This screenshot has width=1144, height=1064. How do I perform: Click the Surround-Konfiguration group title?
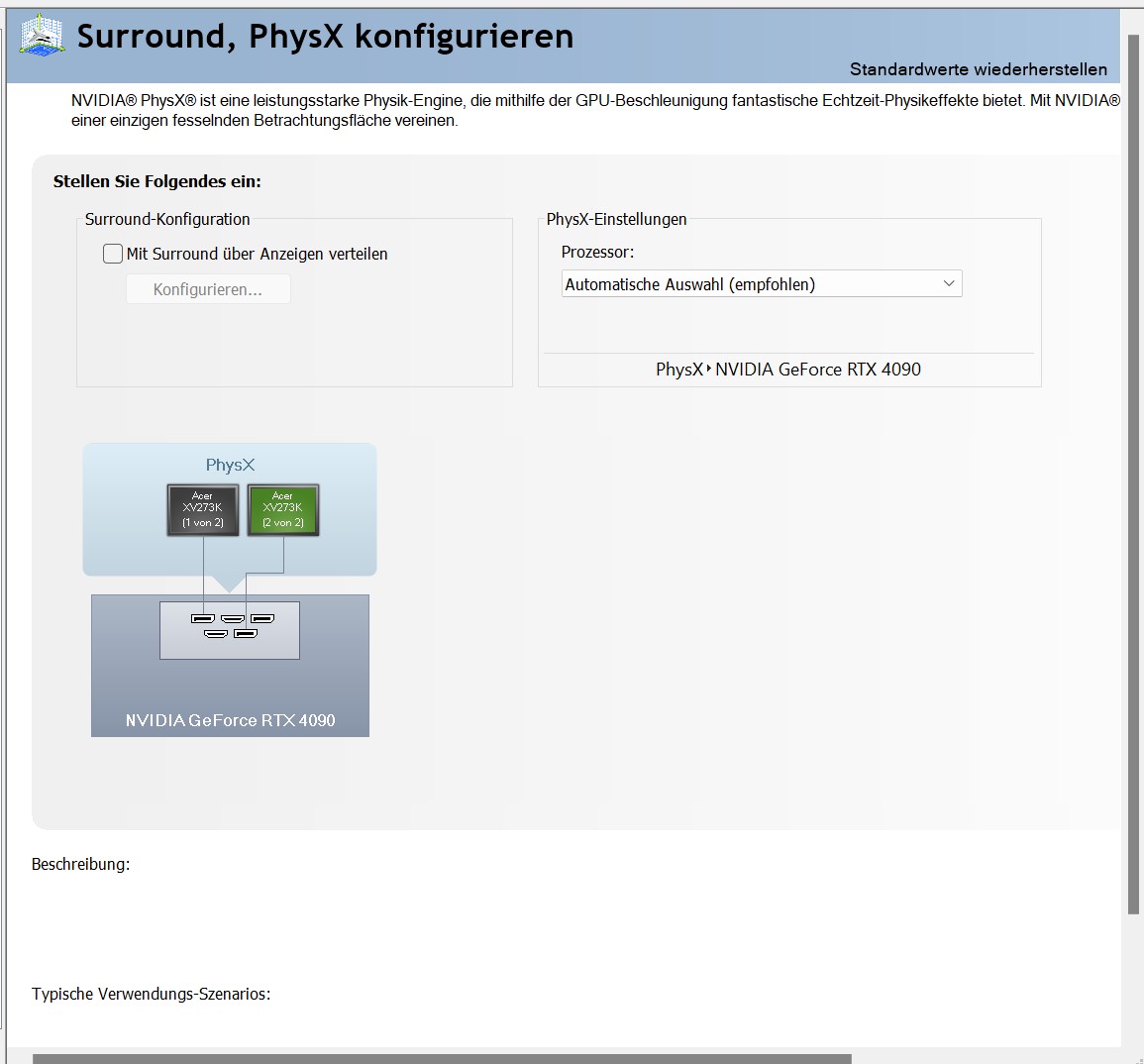tap(167, 219)
